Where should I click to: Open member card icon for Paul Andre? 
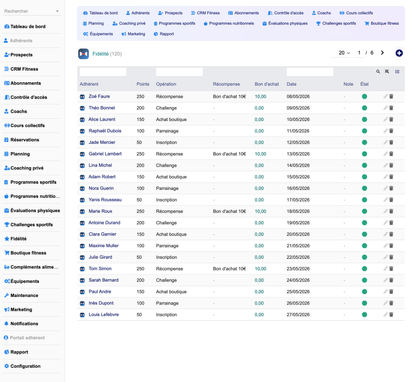click(82, 292)
